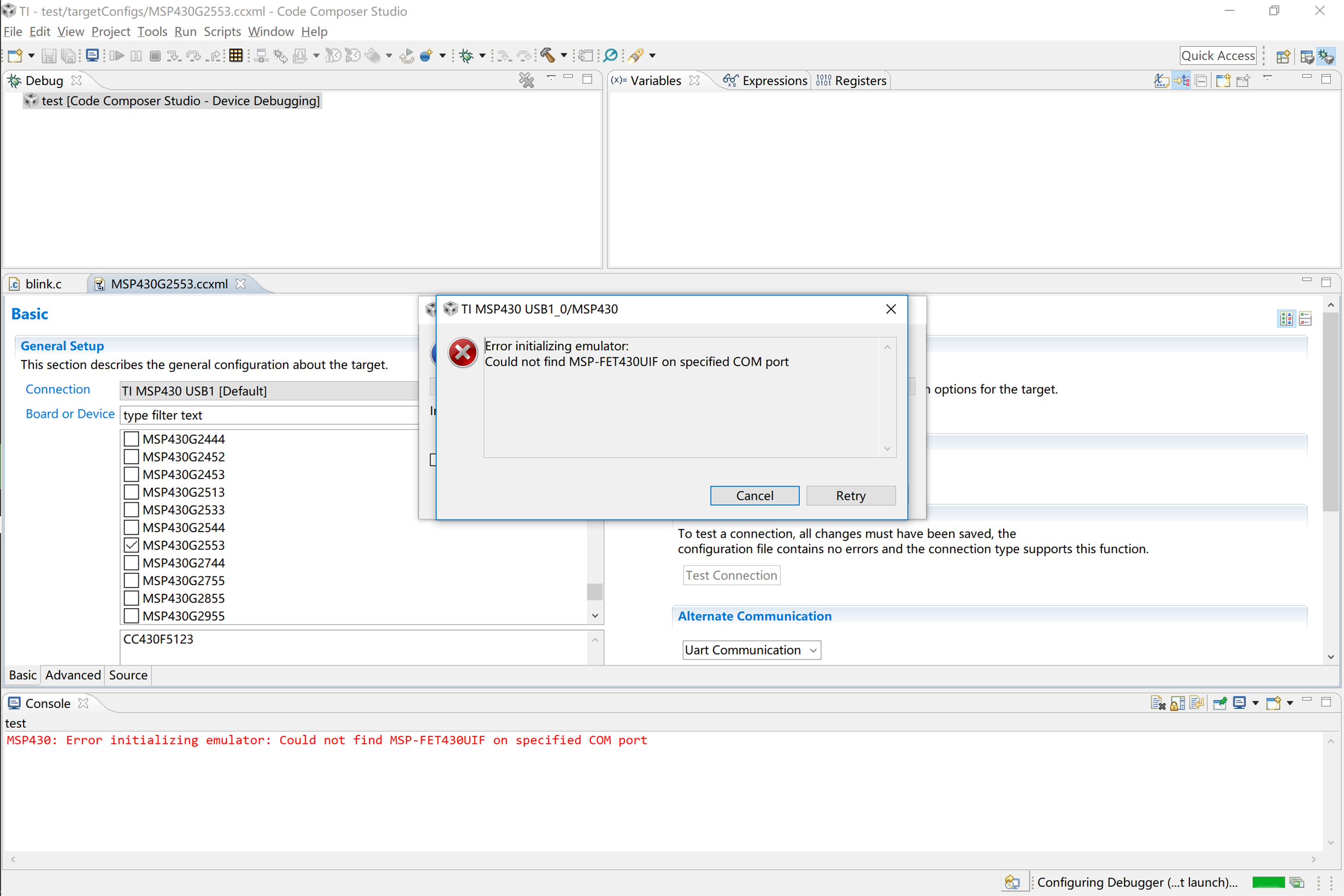
Task: Open the Scripts menu
Action: click(222, 32)
